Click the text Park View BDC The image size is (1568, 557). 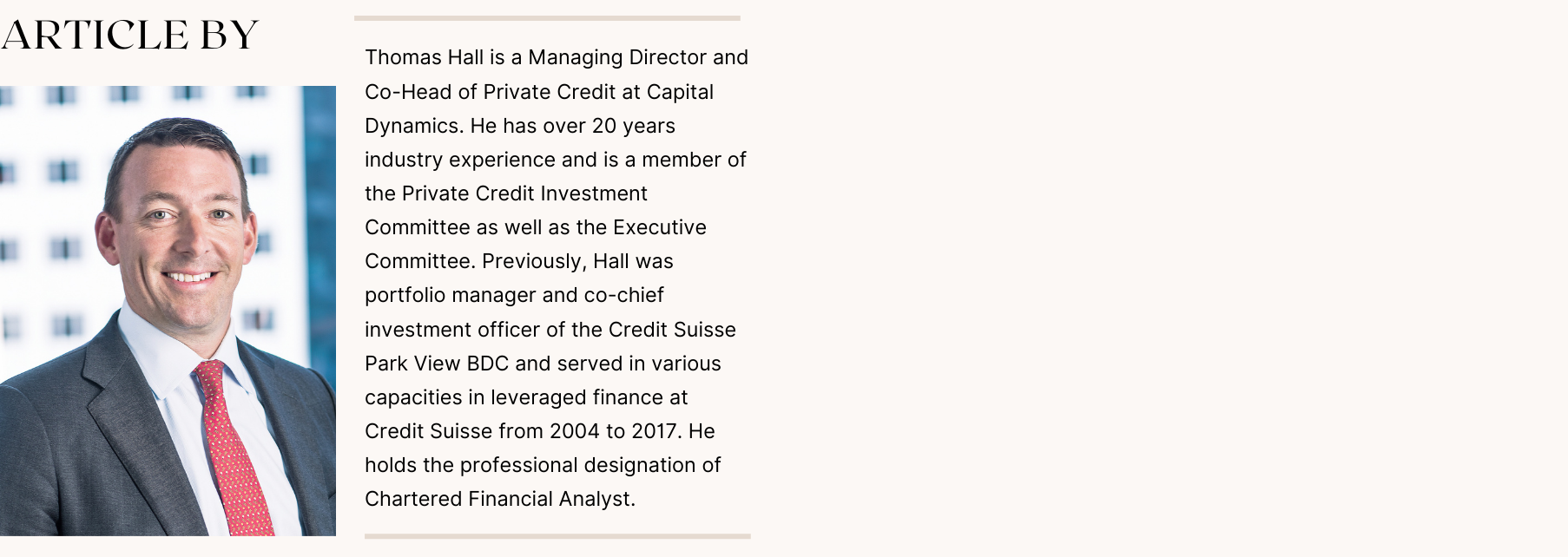(x=437, y=364)
